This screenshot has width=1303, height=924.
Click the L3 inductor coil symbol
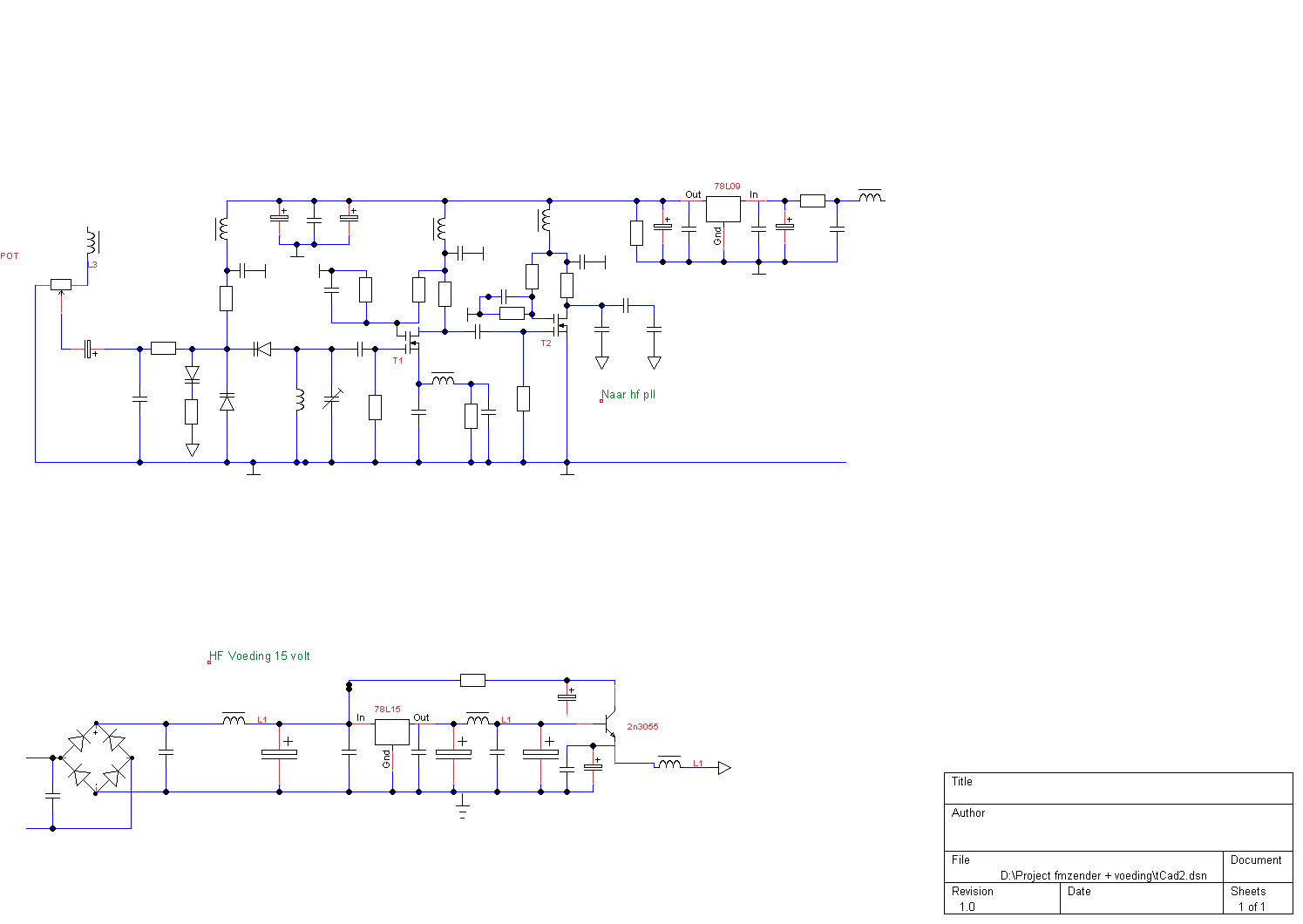point(92,241)
